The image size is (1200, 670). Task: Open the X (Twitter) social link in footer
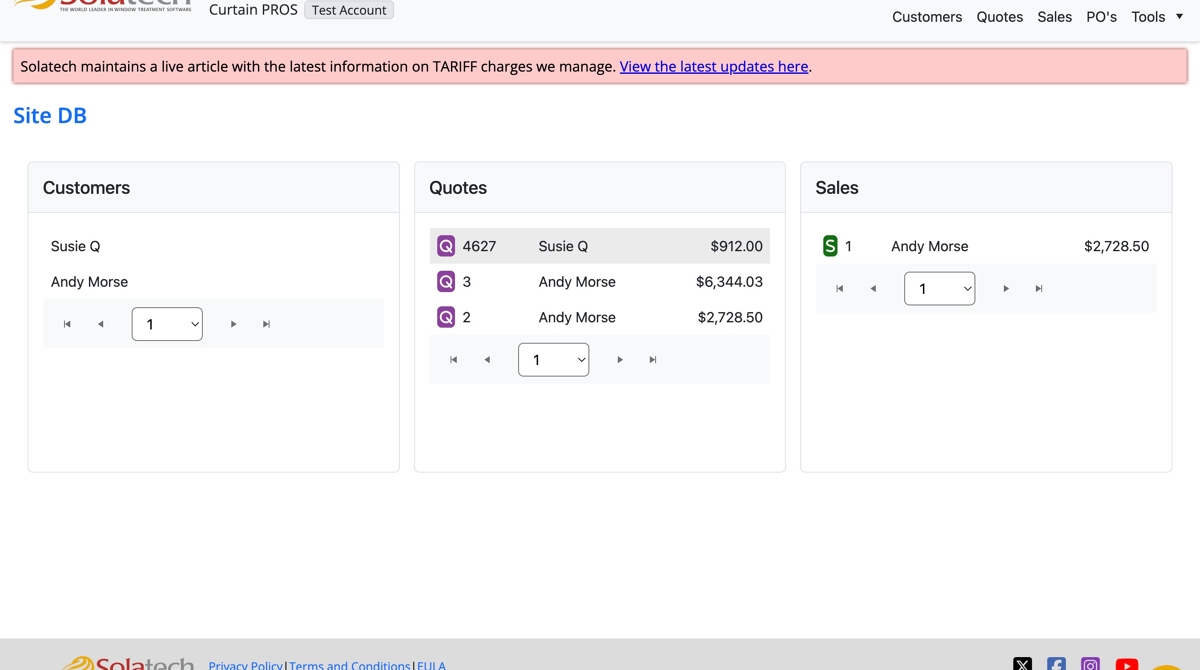[1022, 664]
